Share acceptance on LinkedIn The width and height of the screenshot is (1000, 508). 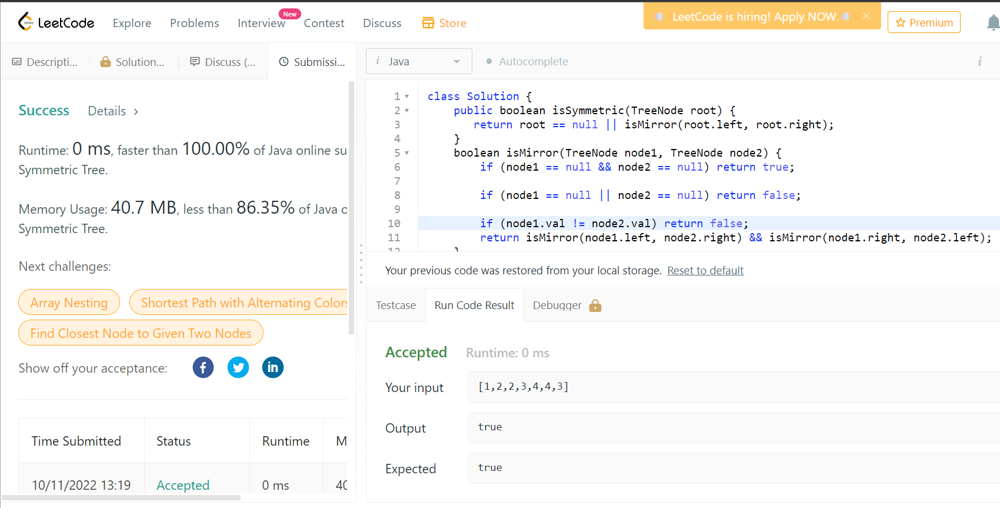[x=272, y=368]
